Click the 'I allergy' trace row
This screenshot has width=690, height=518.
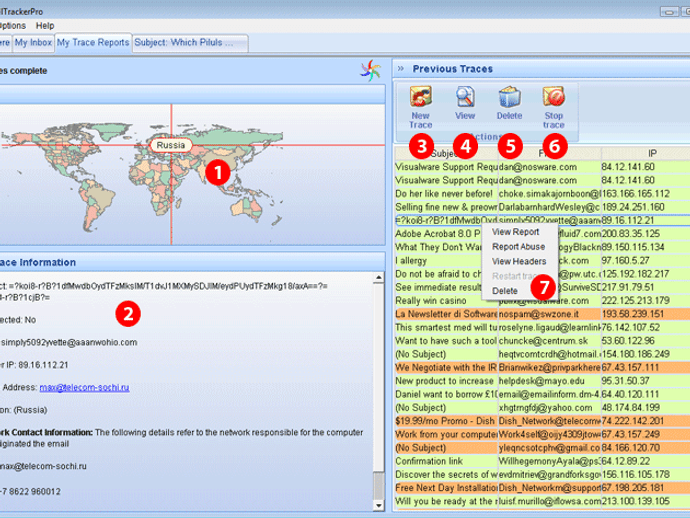tap(543, 261)
